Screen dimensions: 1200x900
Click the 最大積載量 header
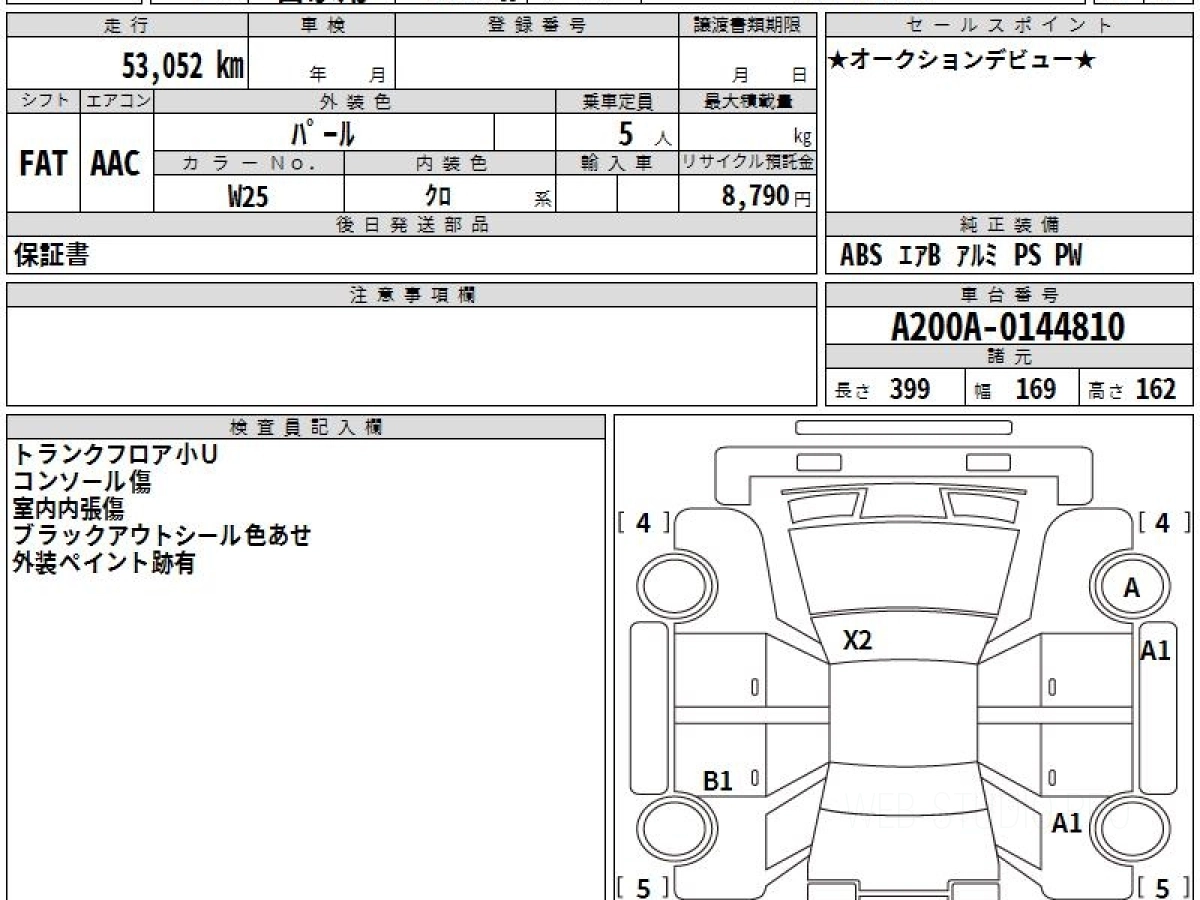pyautogui.click(x=748, y=101)
